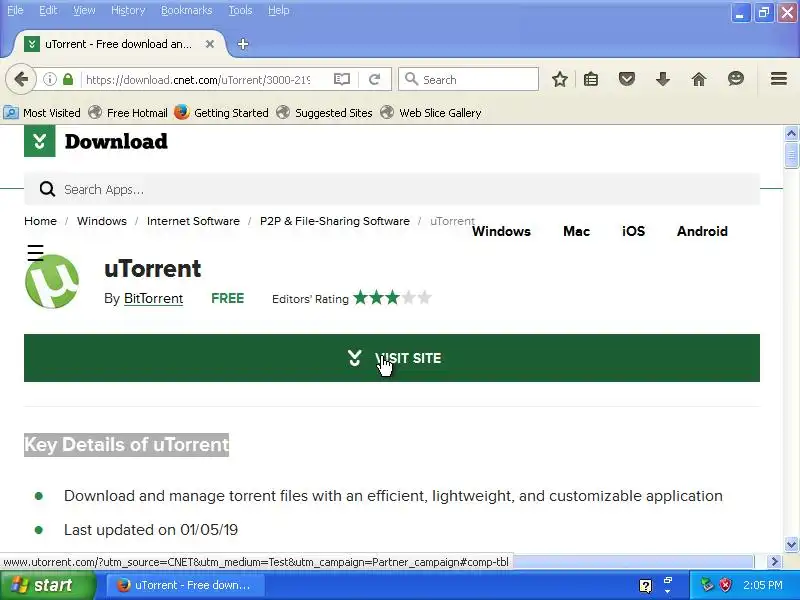The height and width of the screenshot is (600, 800).
Task: Switch to the Mac platform tab
Action: (x=577, y=231)
